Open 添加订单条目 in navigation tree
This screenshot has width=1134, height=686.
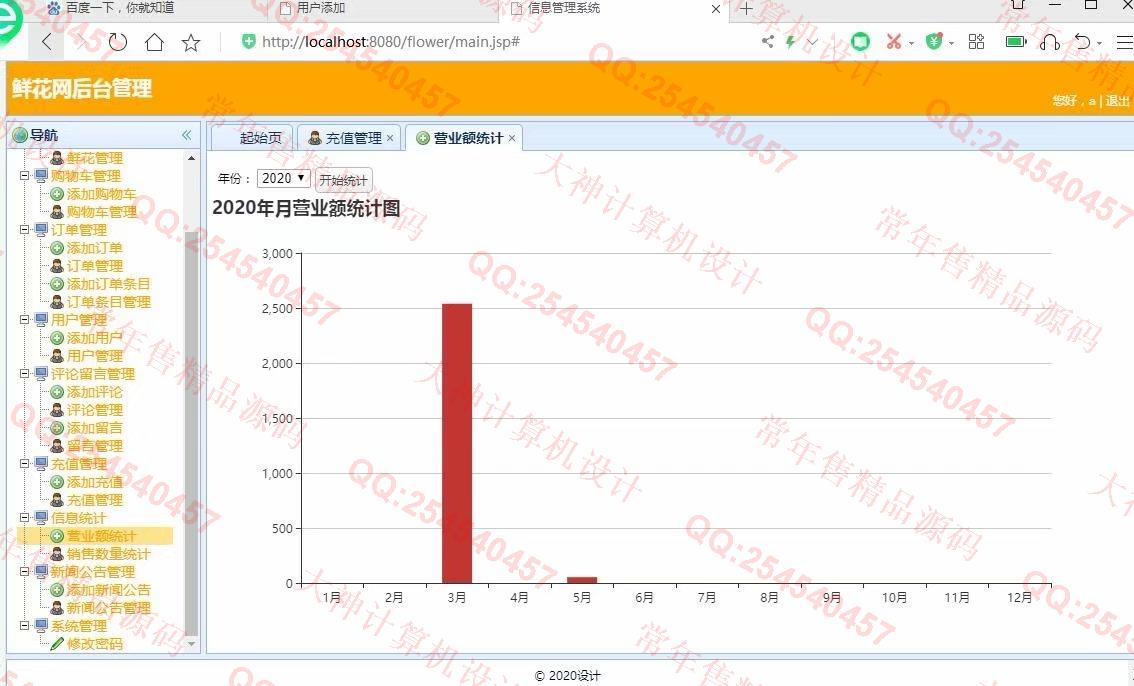[x=108, y=284]
